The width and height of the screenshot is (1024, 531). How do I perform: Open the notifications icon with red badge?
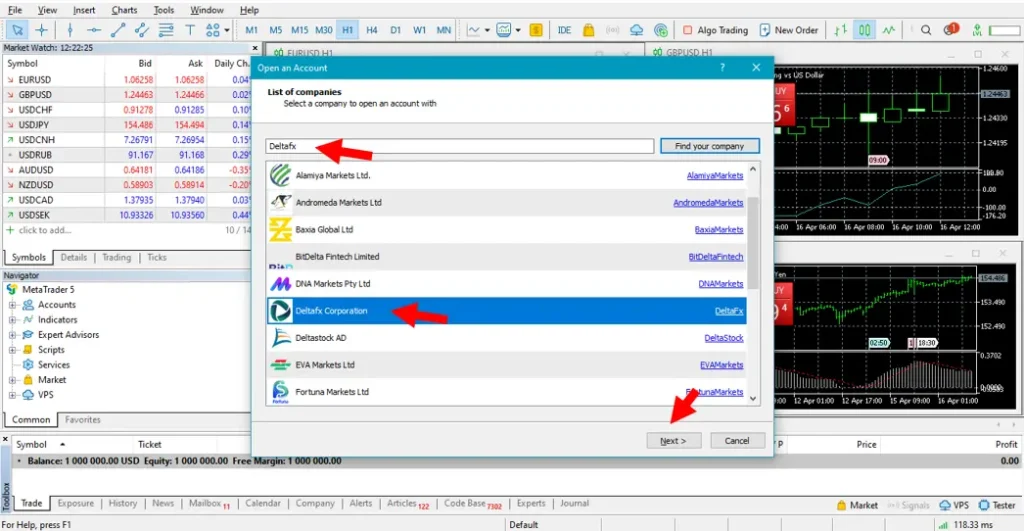tap(951, 29)
